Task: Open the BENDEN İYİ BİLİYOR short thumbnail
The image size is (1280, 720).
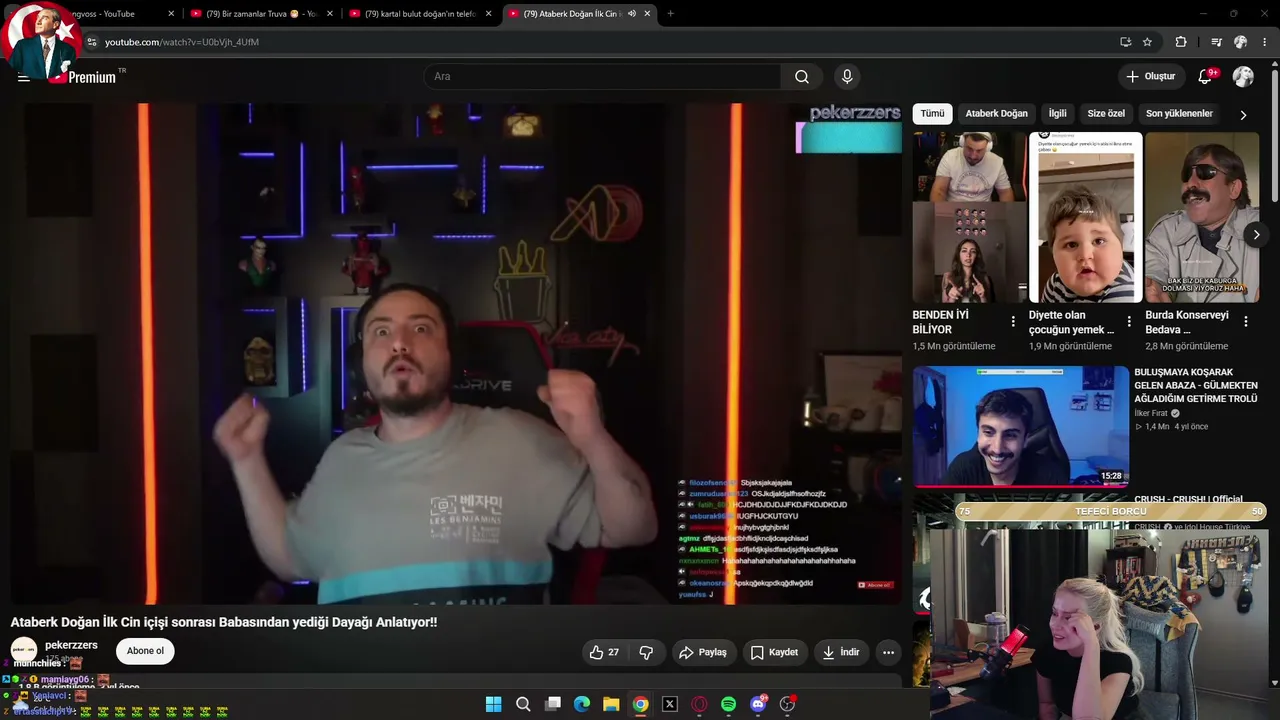Action: tap(969, 217)
